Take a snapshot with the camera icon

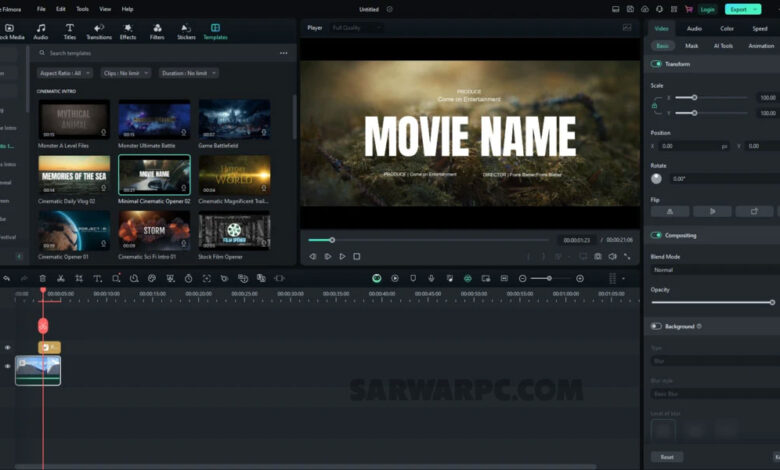click(x=598, y=256)
